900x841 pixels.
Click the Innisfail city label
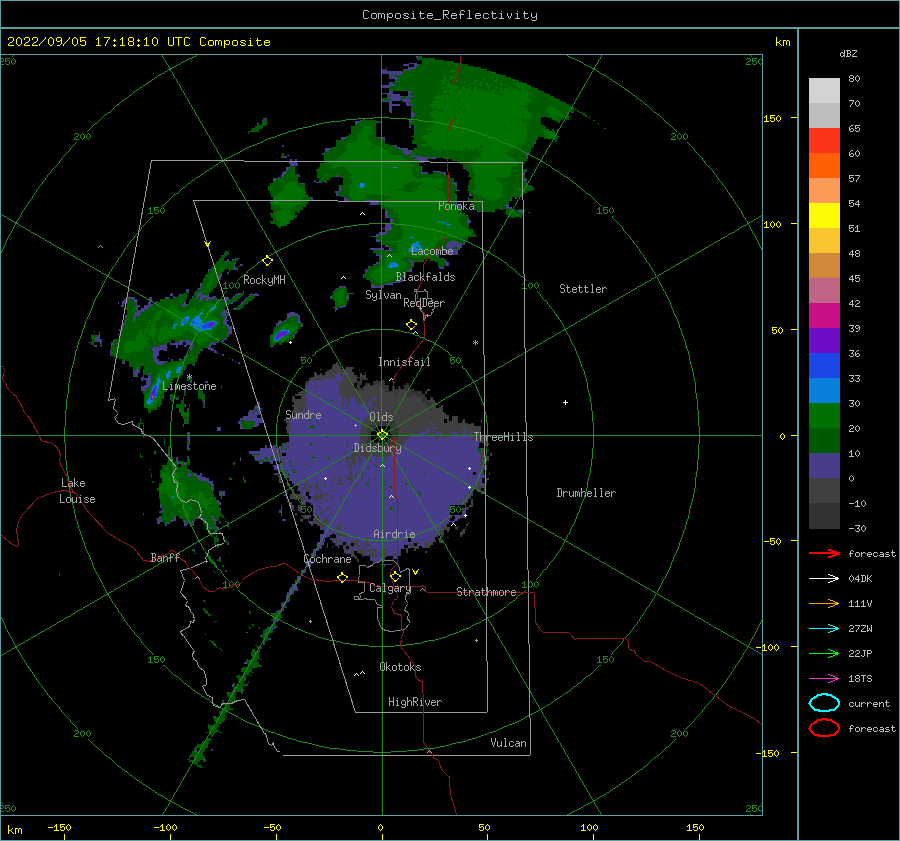point(404,362)
